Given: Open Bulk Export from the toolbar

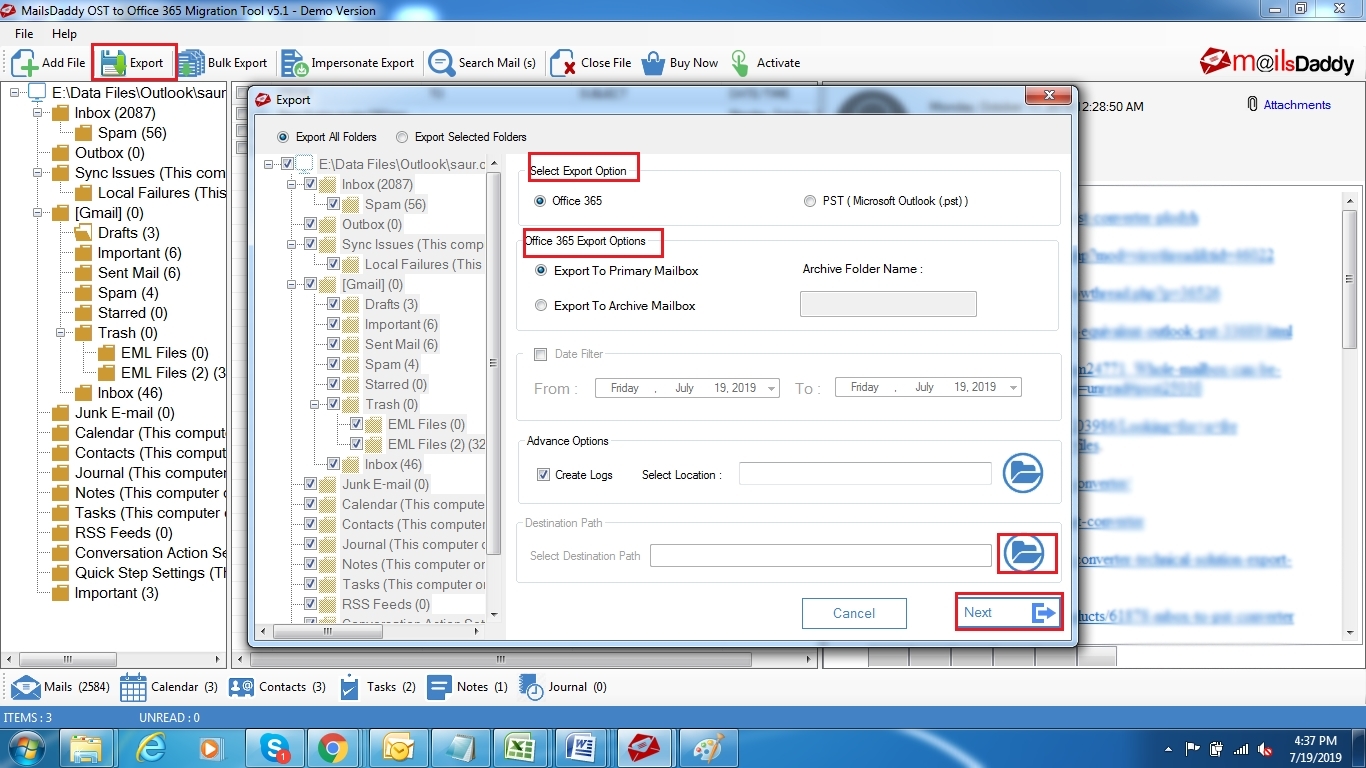Looking at the screenshot, I should coord(222,63).
